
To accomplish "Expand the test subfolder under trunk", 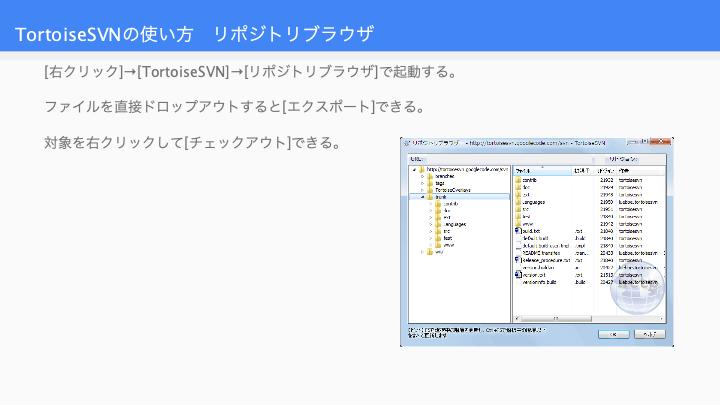I will point(431,238).
